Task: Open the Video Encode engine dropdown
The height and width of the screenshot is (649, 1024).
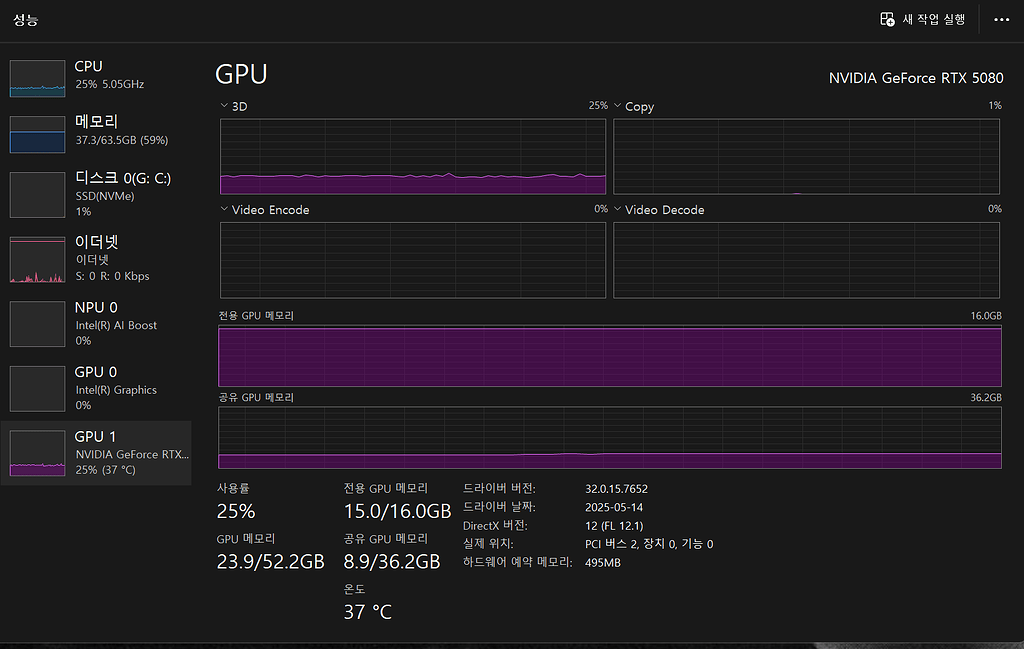Action: [224, 209]
